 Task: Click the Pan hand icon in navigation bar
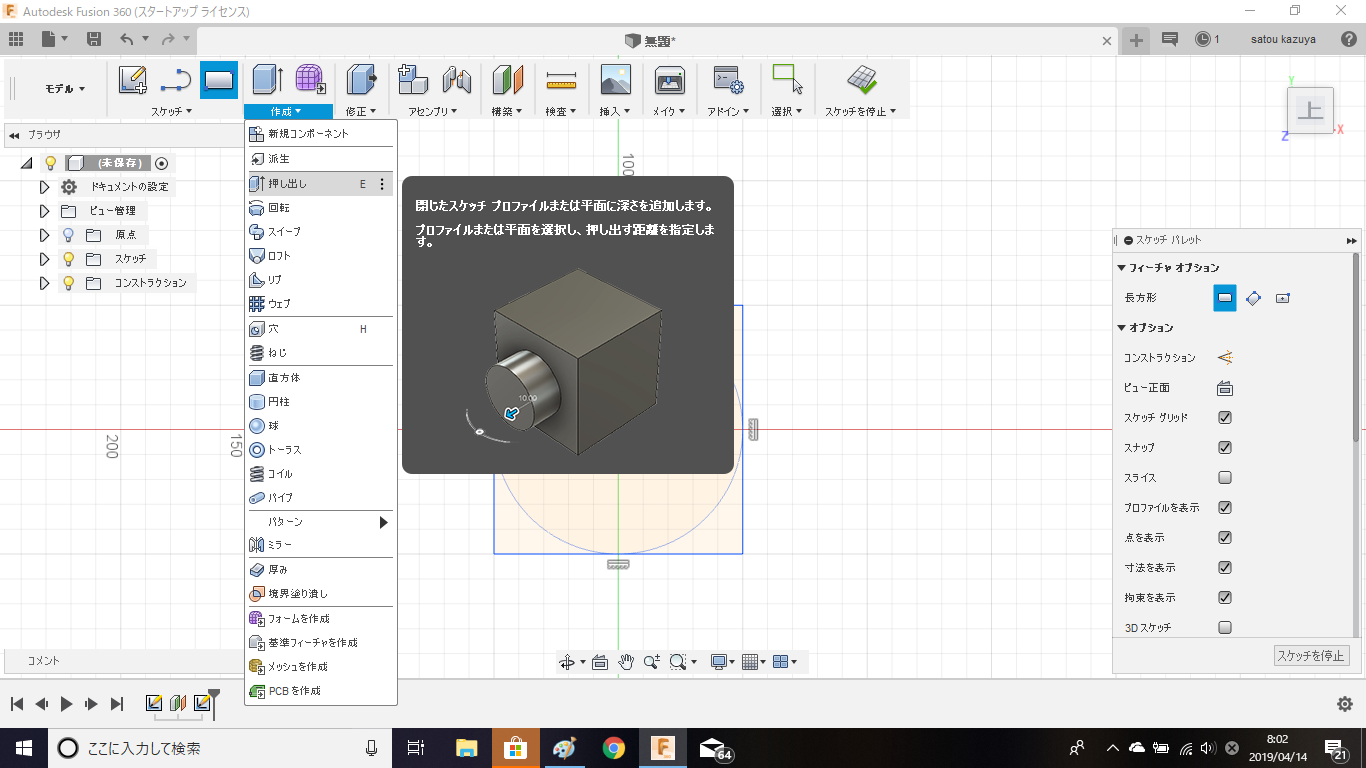tap(627, 662)
